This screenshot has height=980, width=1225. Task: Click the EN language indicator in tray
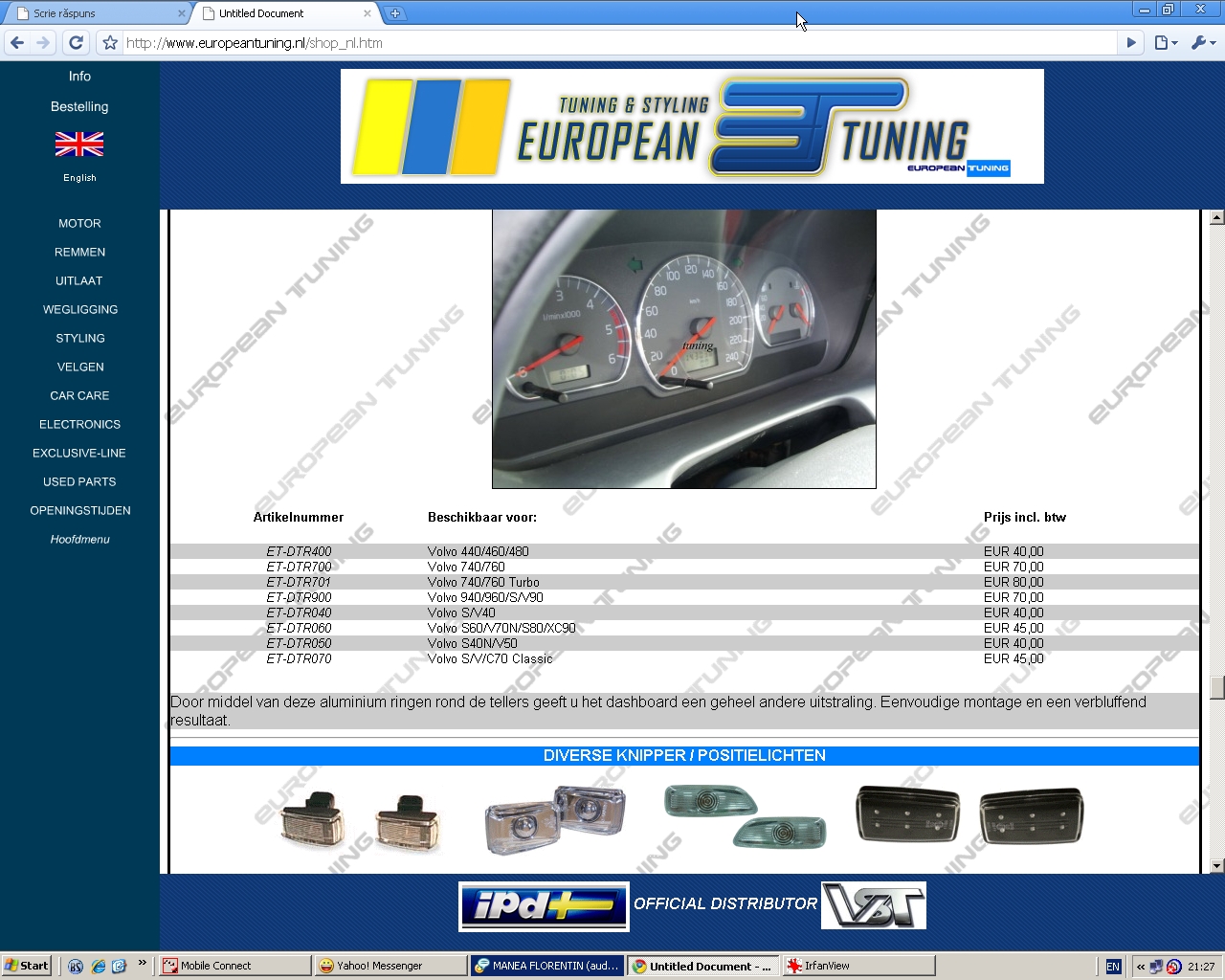1113,967
